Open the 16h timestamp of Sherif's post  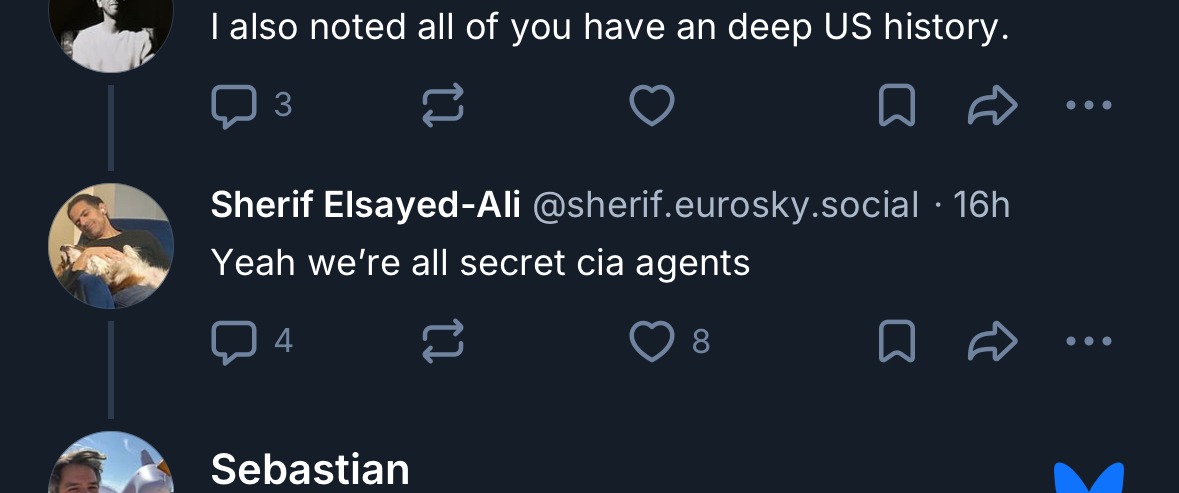coord(982,205)
